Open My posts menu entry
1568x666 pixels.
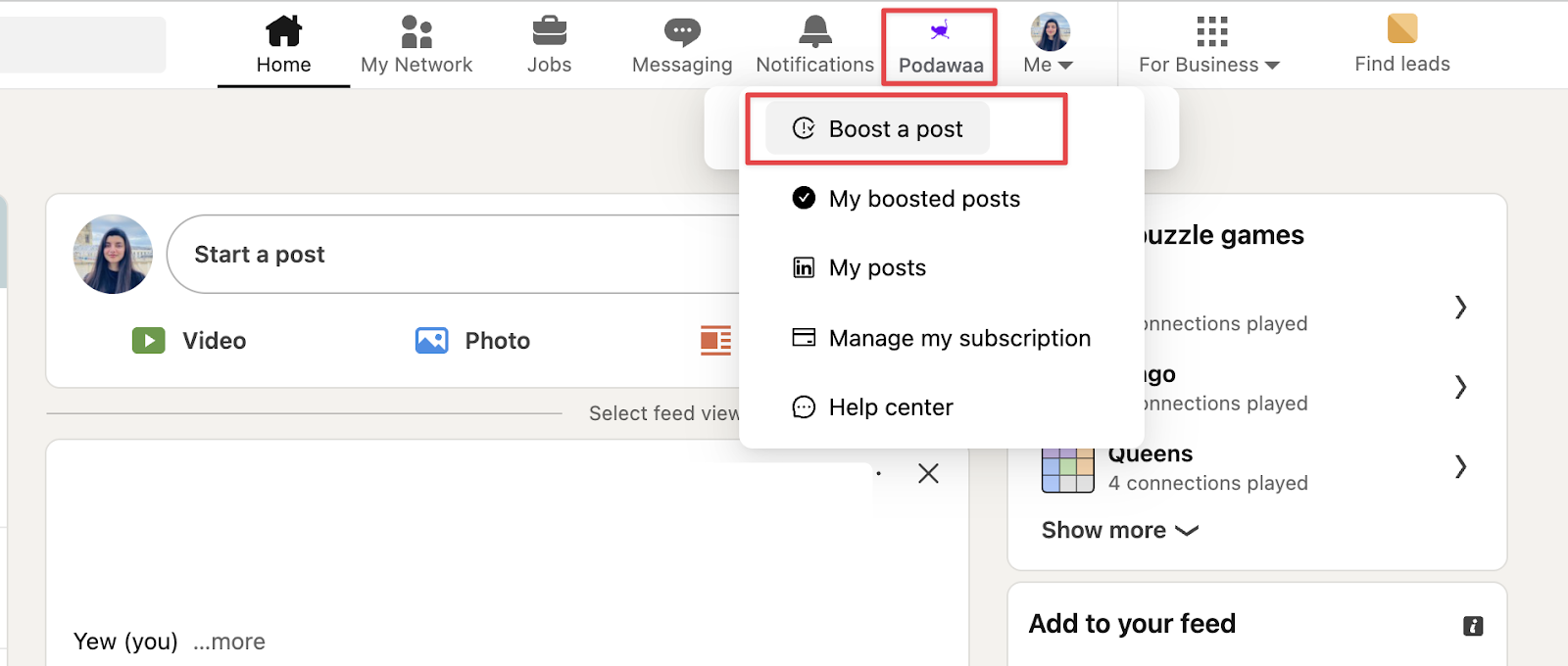tap(858, 267)
